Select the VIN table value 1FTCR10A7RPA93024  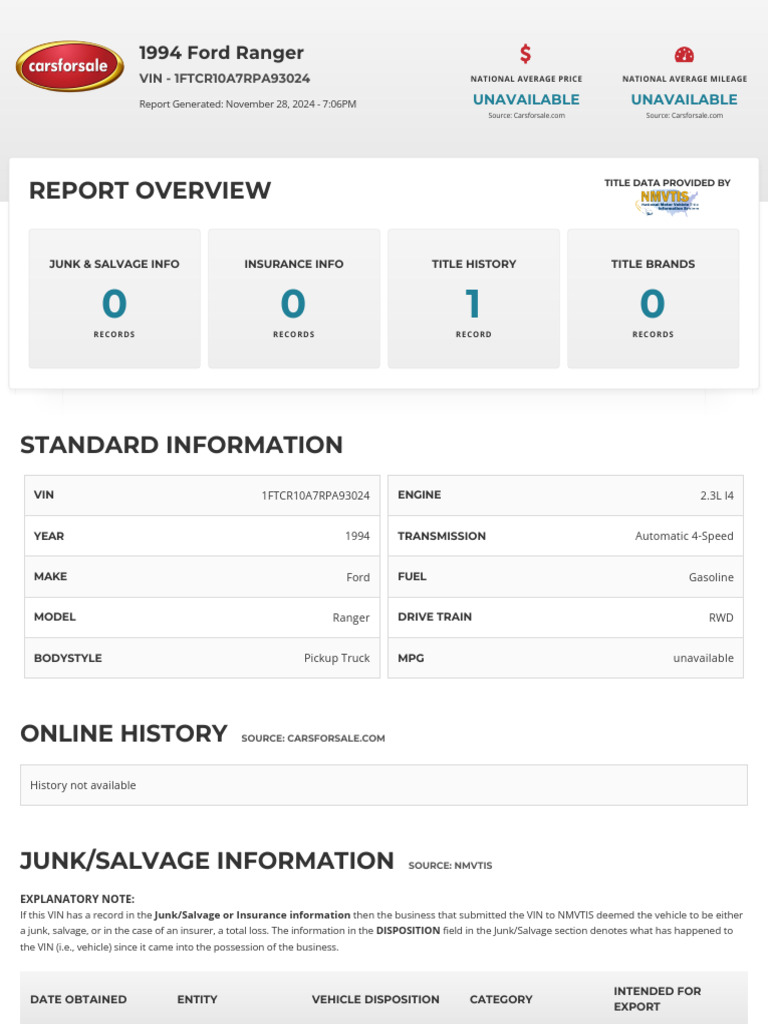click(315, 496)
